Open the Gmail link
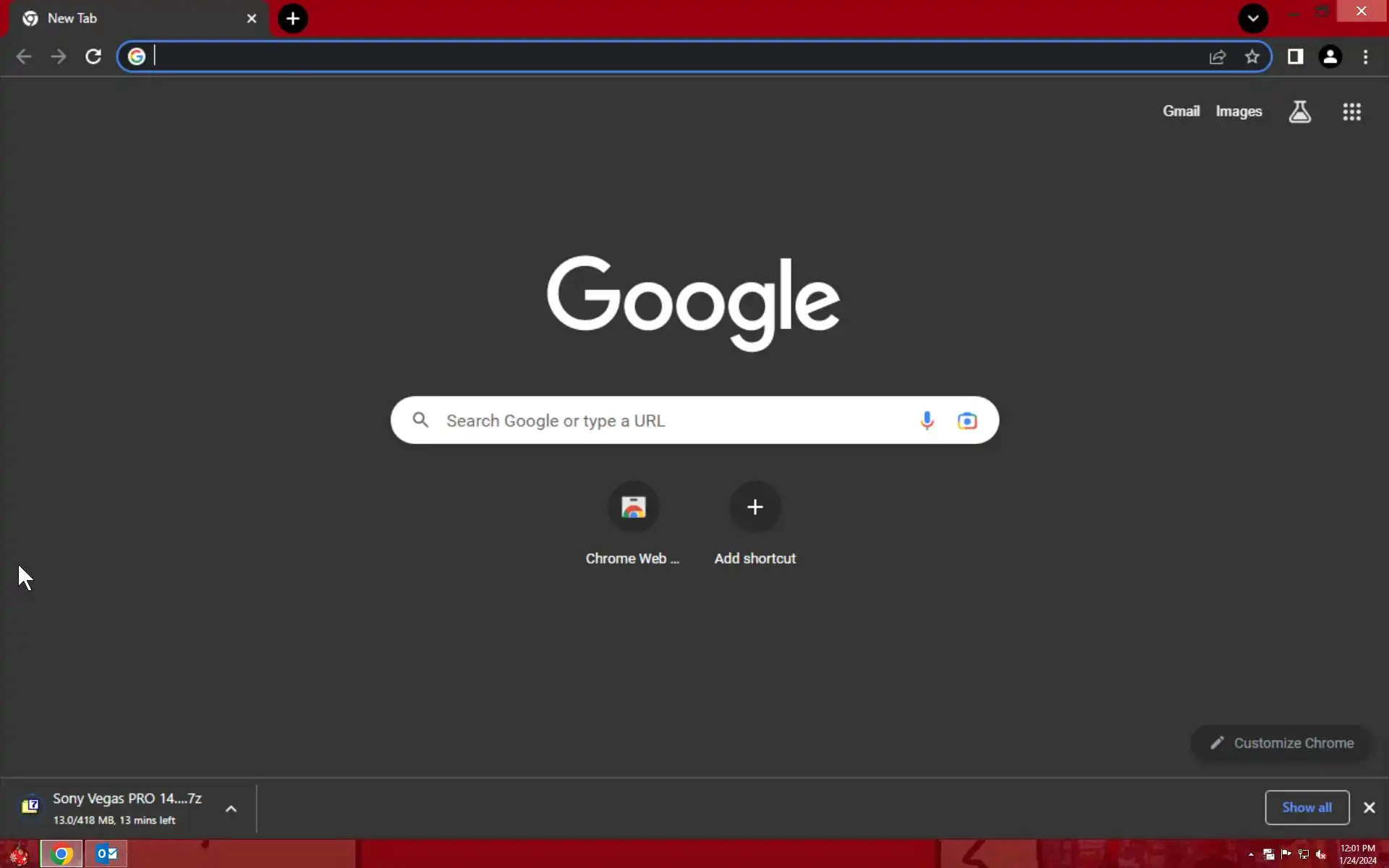Screen dimensions: 1389x868 (1181, 111)
